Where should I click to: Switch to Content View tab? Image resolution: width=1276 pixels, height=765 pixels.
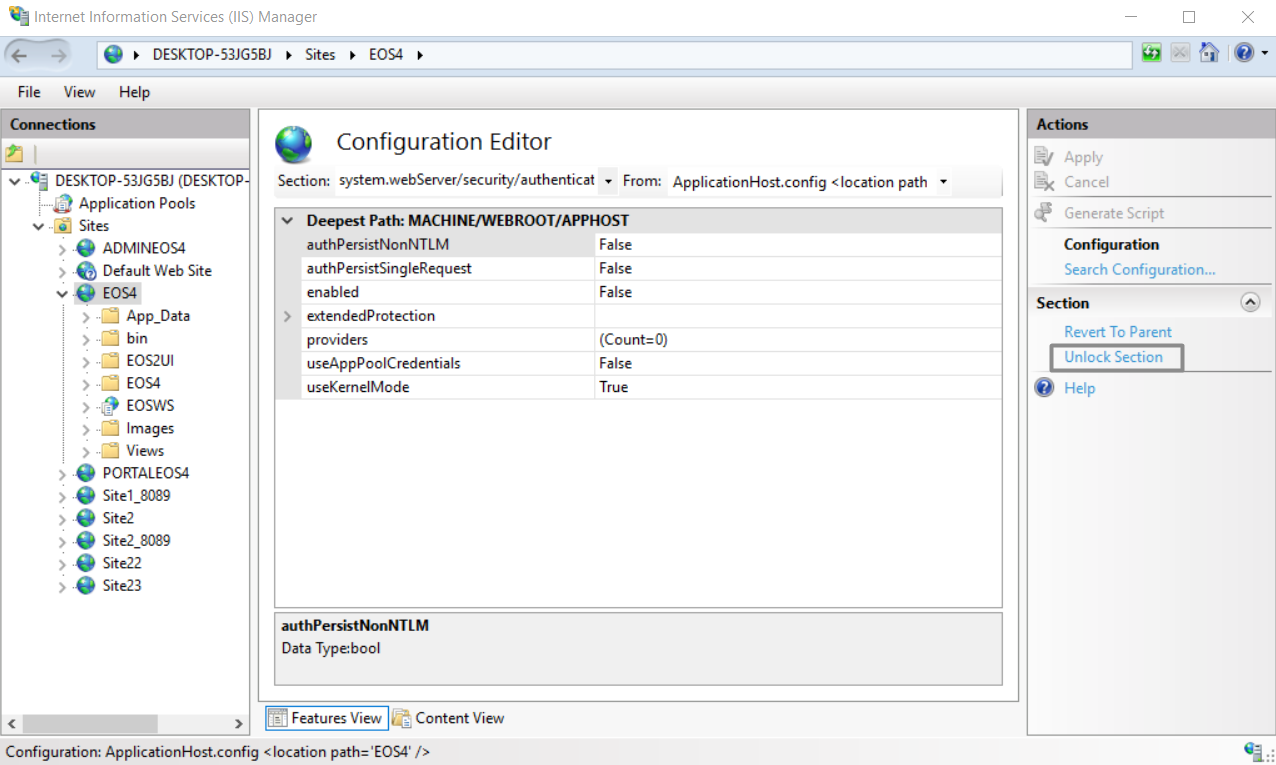pos(448,718)
